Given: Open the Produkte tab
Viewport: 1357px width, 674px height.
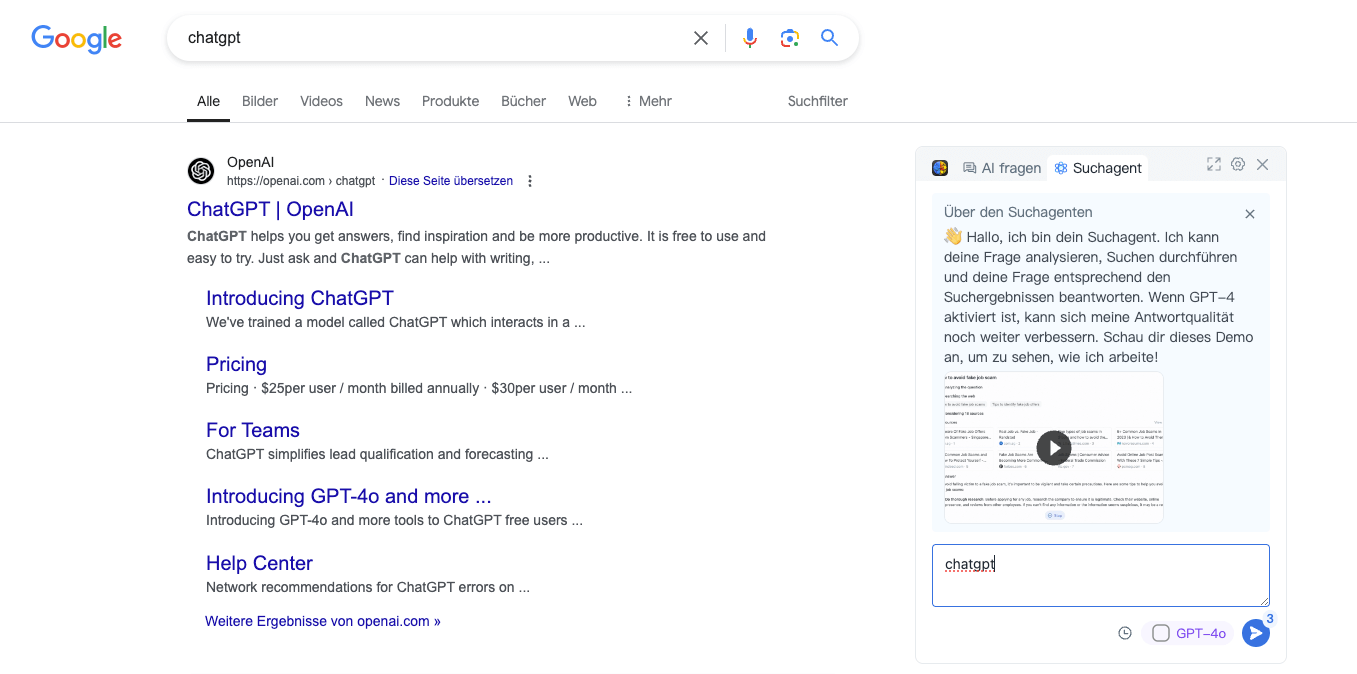Looking at the screenshot, I should coord(450,101).
